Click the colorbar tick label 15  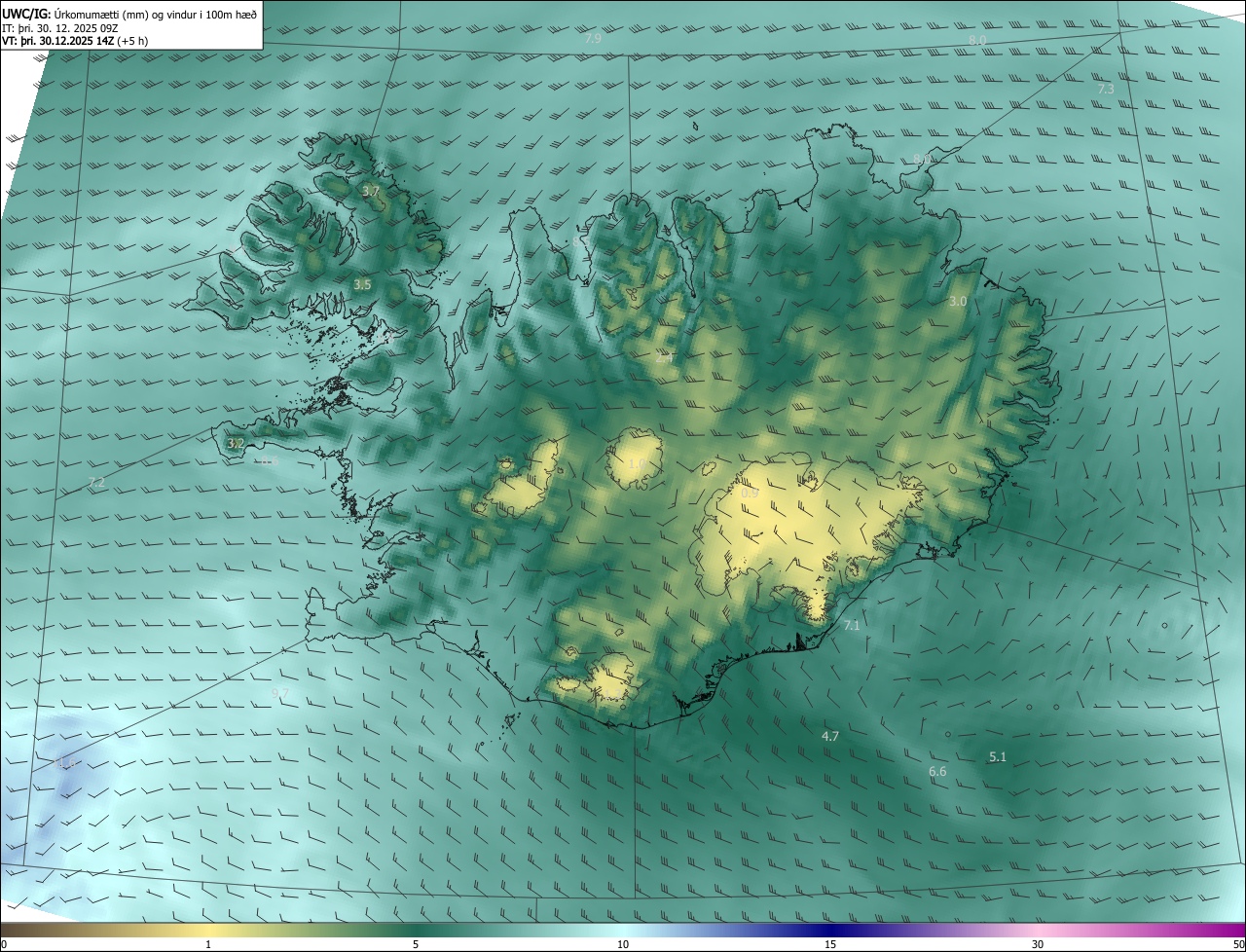coord(830,945)
